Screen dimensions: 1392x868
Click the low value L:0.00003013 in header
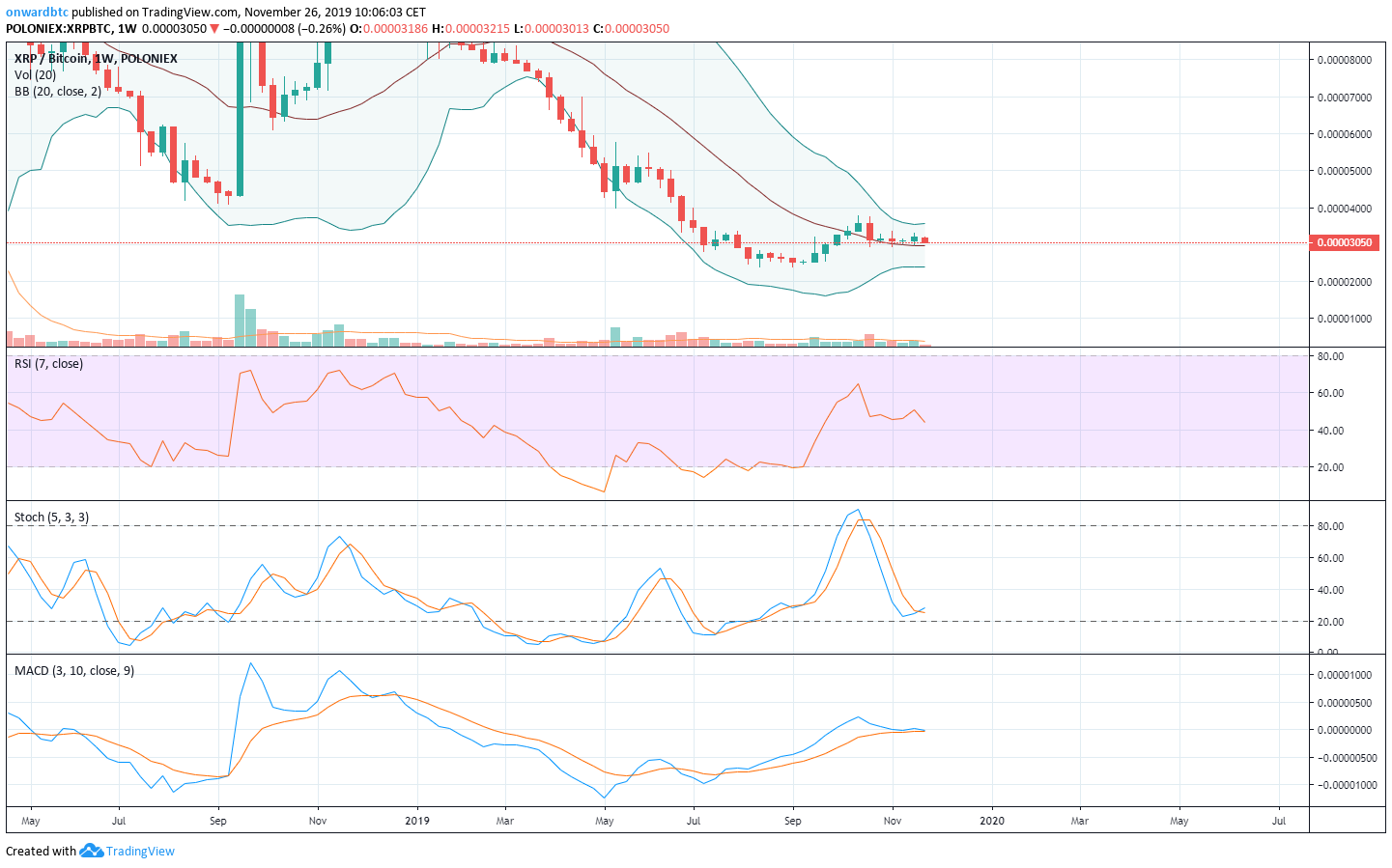551,28
